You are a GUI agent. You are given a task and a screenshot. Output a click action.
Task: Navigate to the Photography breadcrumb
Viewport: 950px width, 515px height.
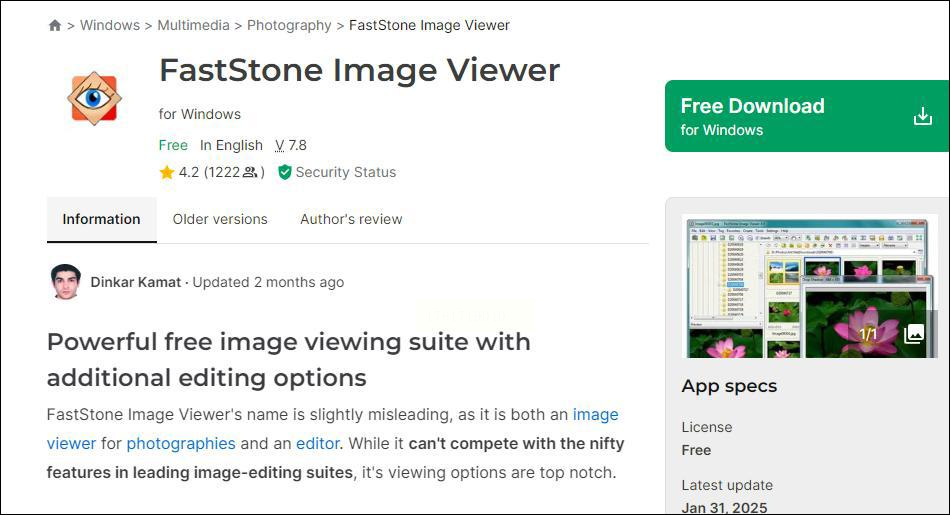tap(289, 25)
